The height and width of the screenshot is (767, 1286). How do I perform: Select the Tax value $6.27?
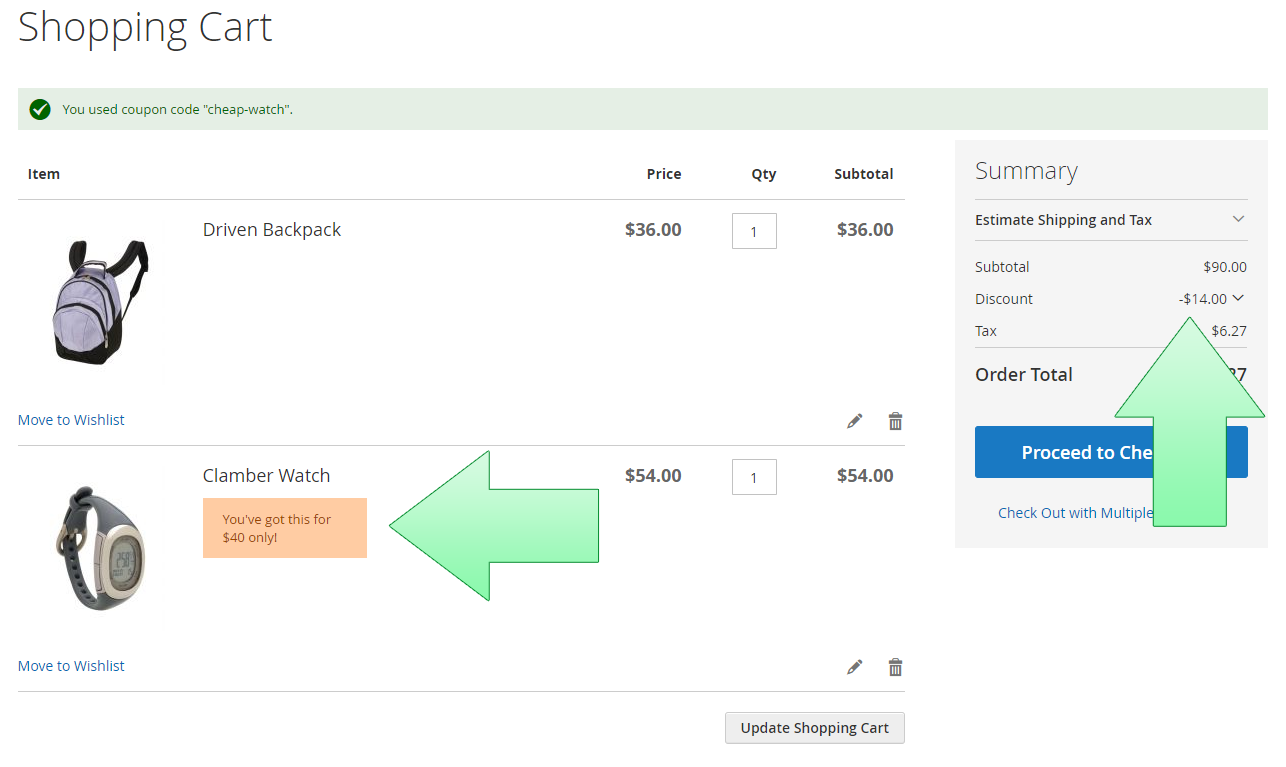1229,331
